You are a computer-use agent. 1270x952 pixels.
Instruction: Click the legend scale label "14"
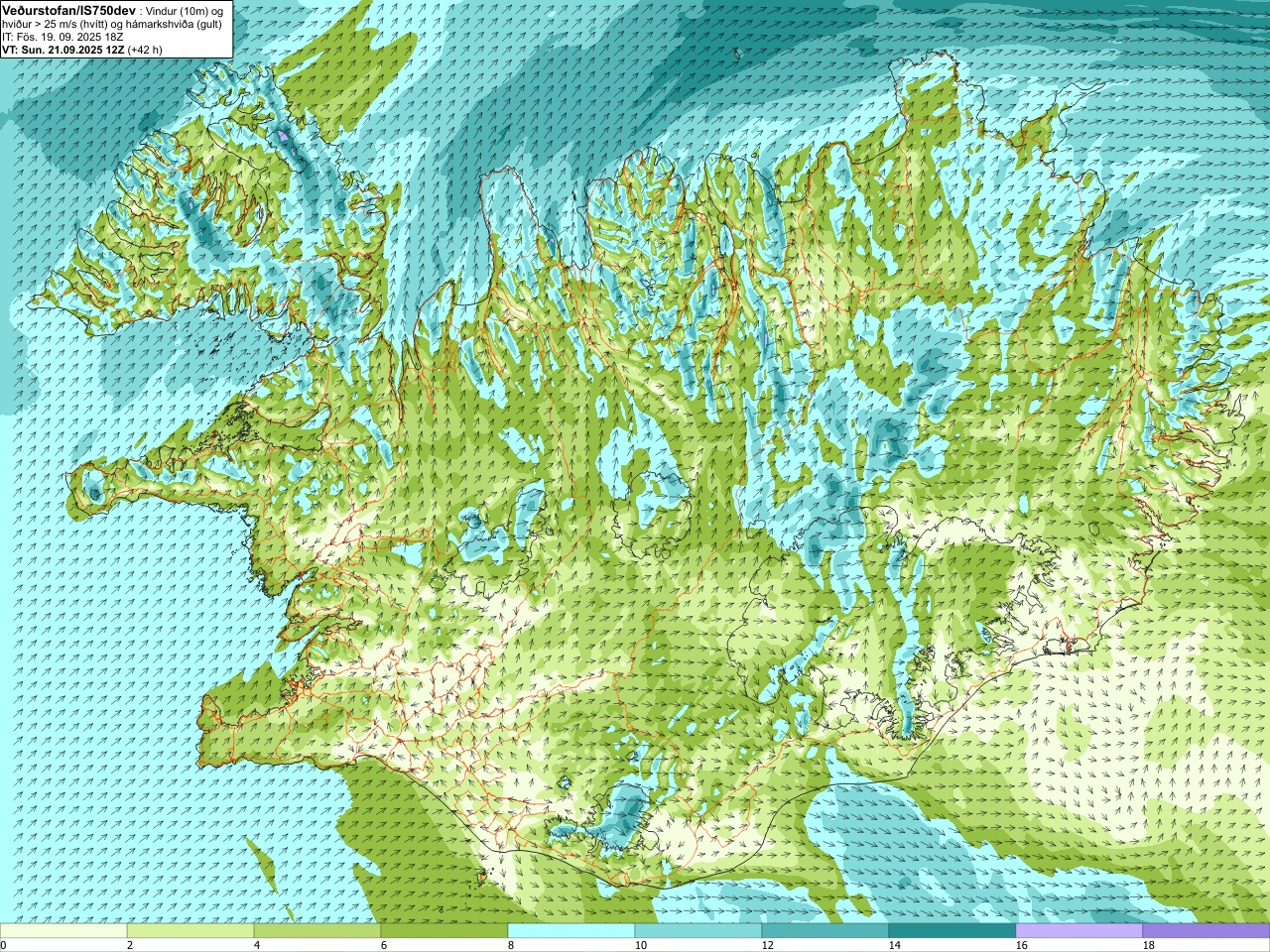(x=894, y=945)
